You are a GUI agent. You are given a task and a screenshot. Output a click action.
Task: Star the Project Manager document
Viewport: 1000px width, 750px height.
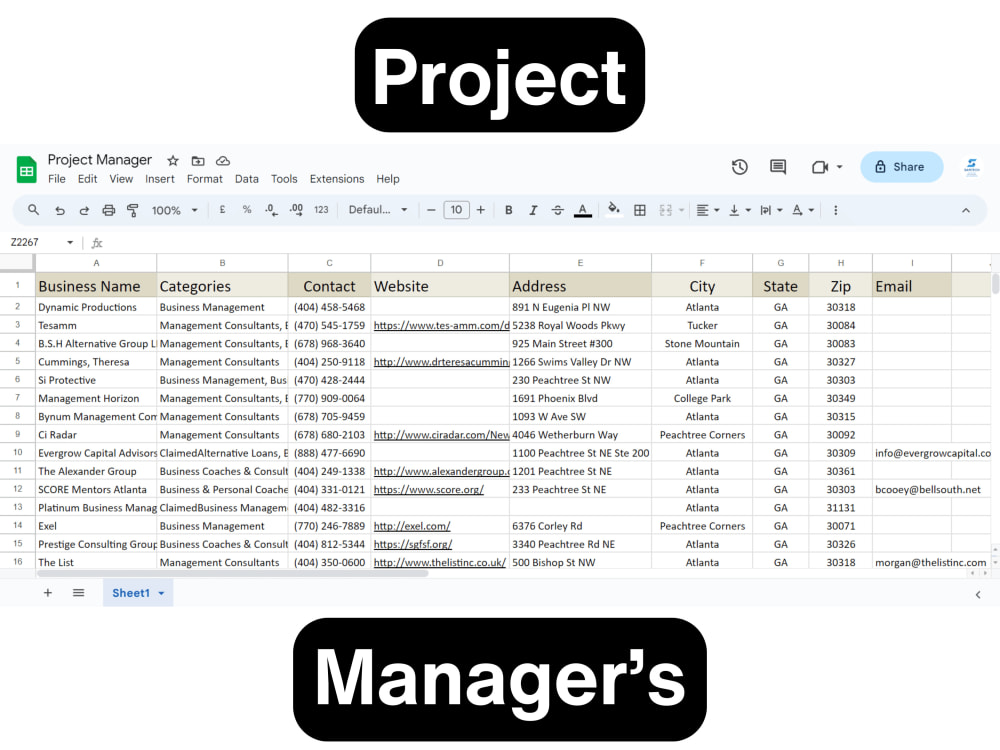[x=172, y=161]
